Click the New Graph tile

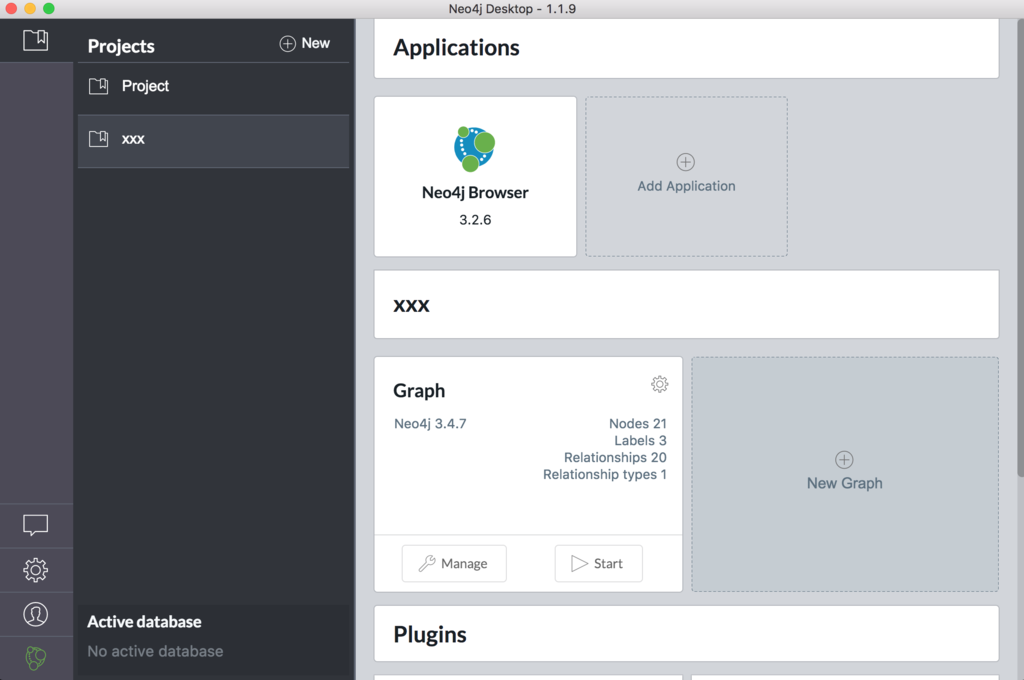[845, 474]
